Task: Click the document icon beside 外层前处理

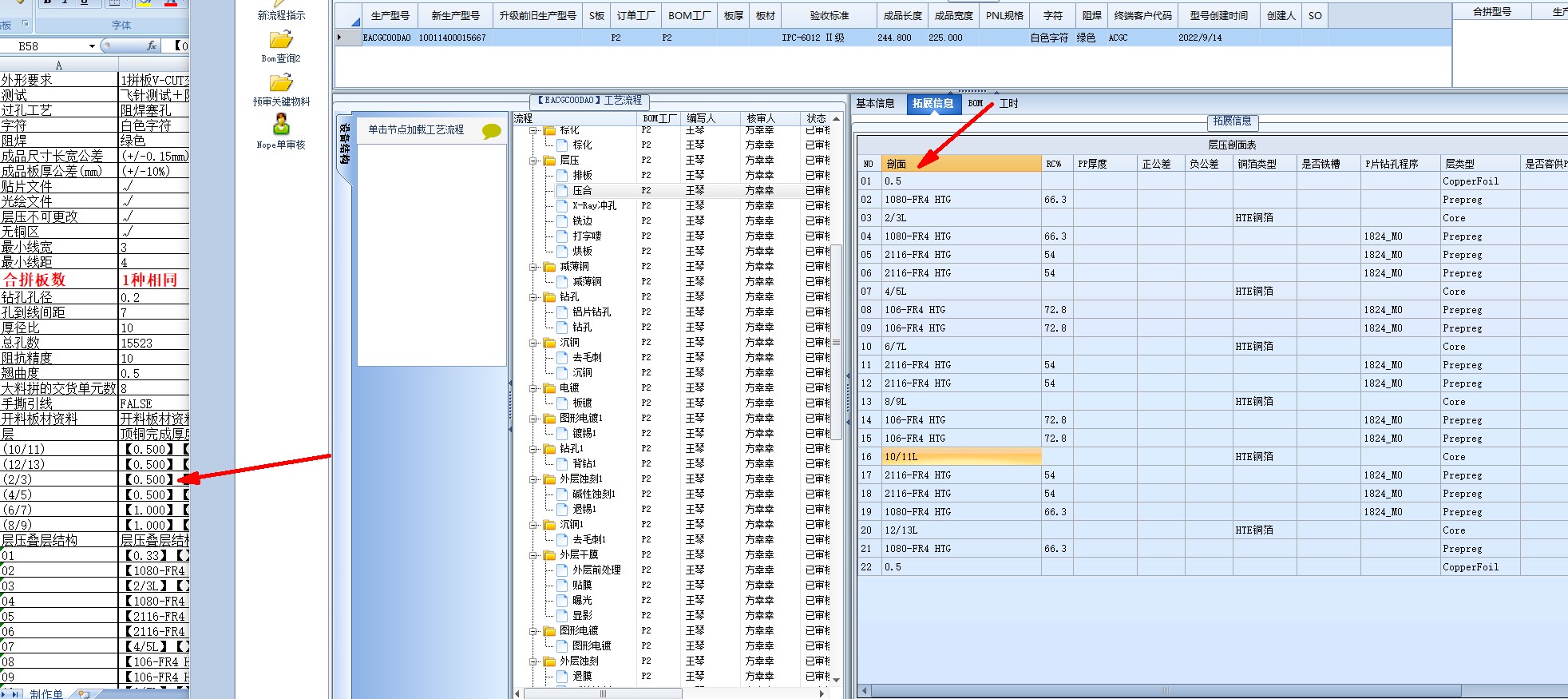Action: point(561,570)
